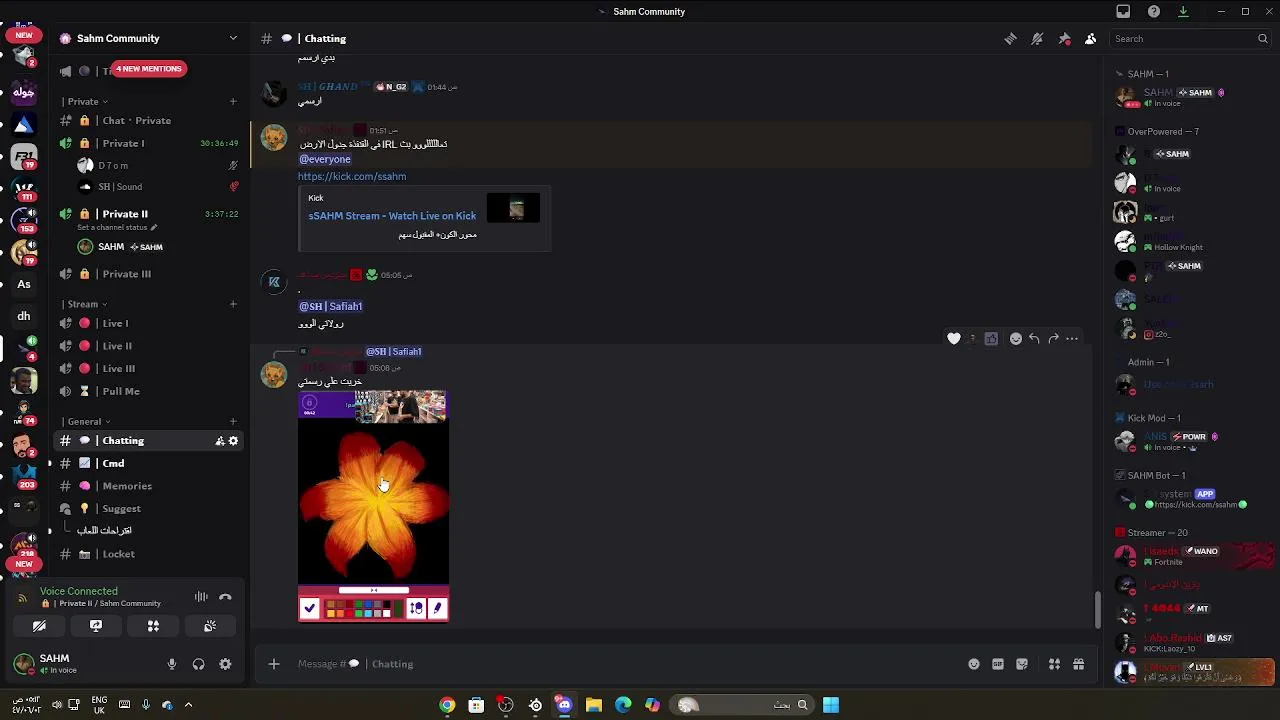Open the Threads icon in channel header
1280x720 pixels.
pyautogui.click(x=1010, y=39)
